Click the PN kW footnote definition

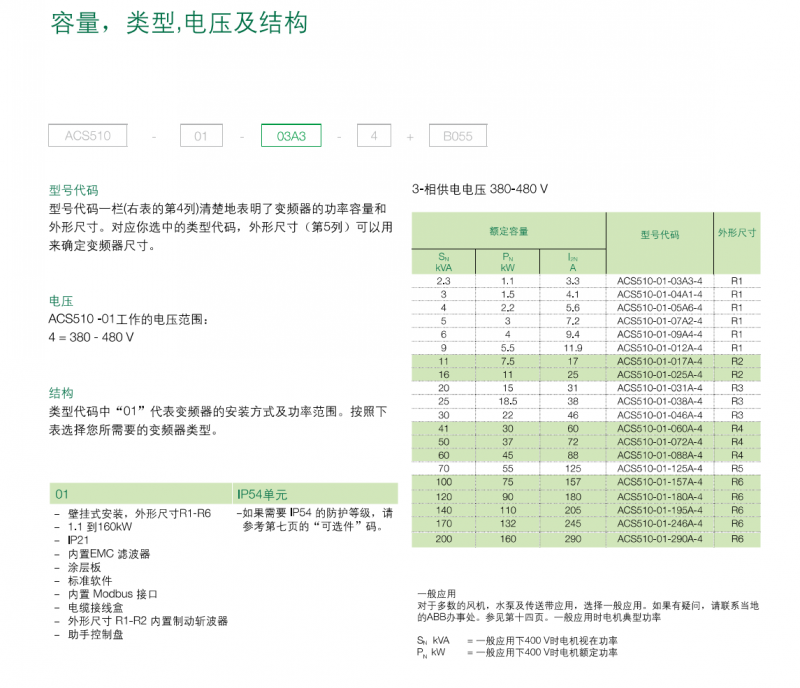click(517, 652)
